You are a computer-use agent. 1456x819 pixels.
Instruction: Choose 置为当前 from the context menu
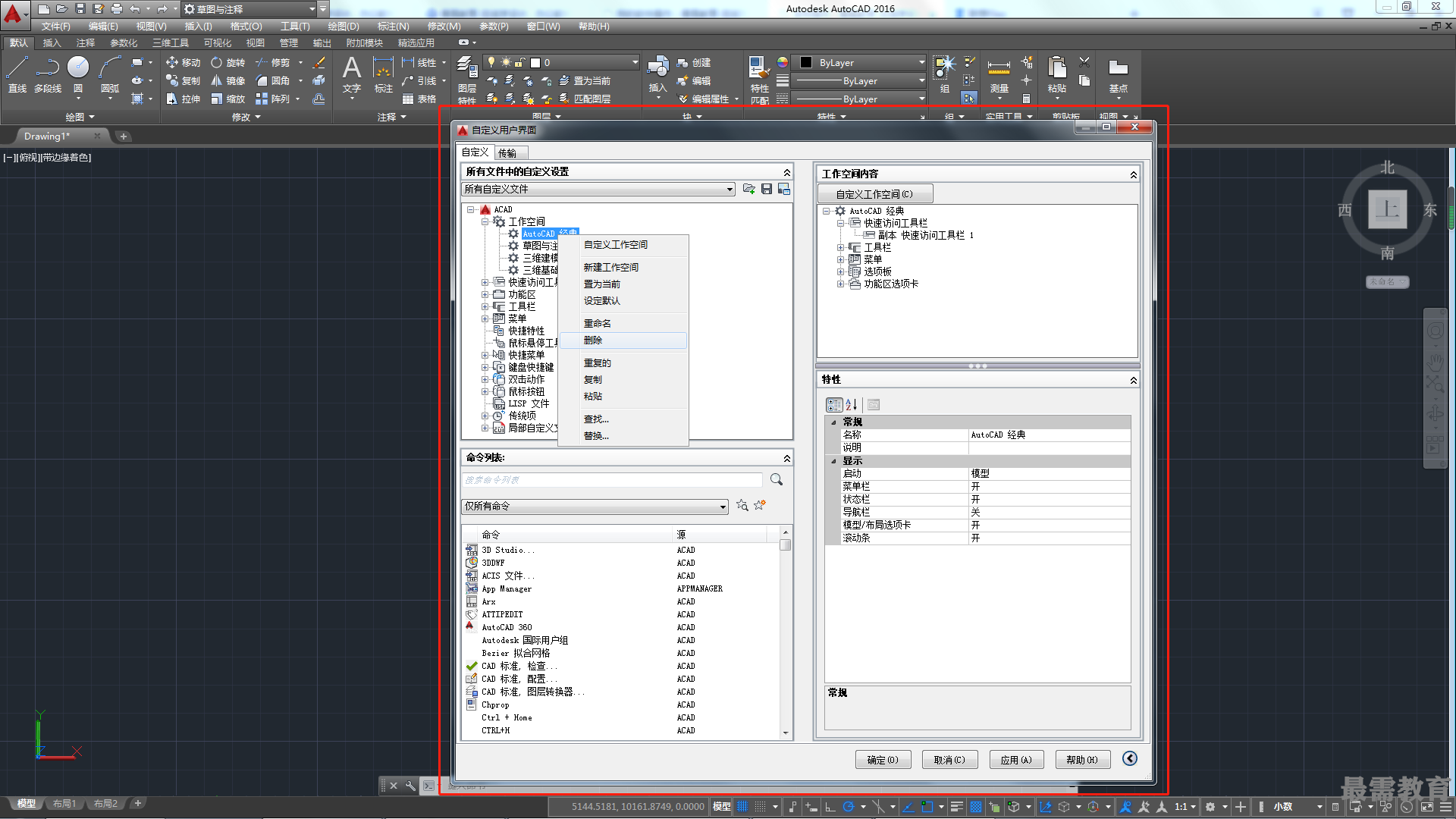pyautogui.click(x=623, y=284)
